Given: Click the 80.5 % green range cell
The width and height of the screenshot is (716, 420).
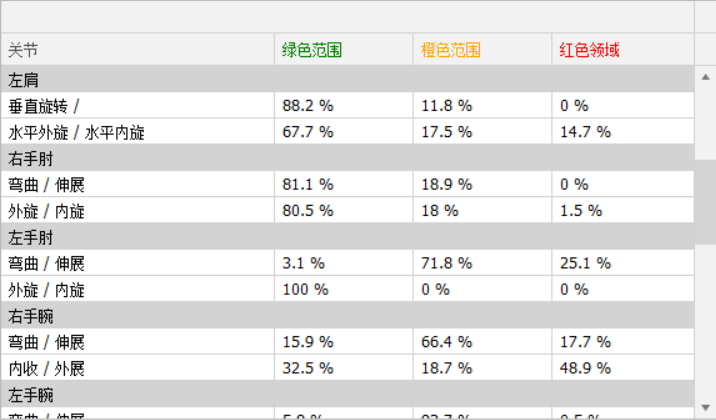Looking at the screenshot, I should pos(308,211).
